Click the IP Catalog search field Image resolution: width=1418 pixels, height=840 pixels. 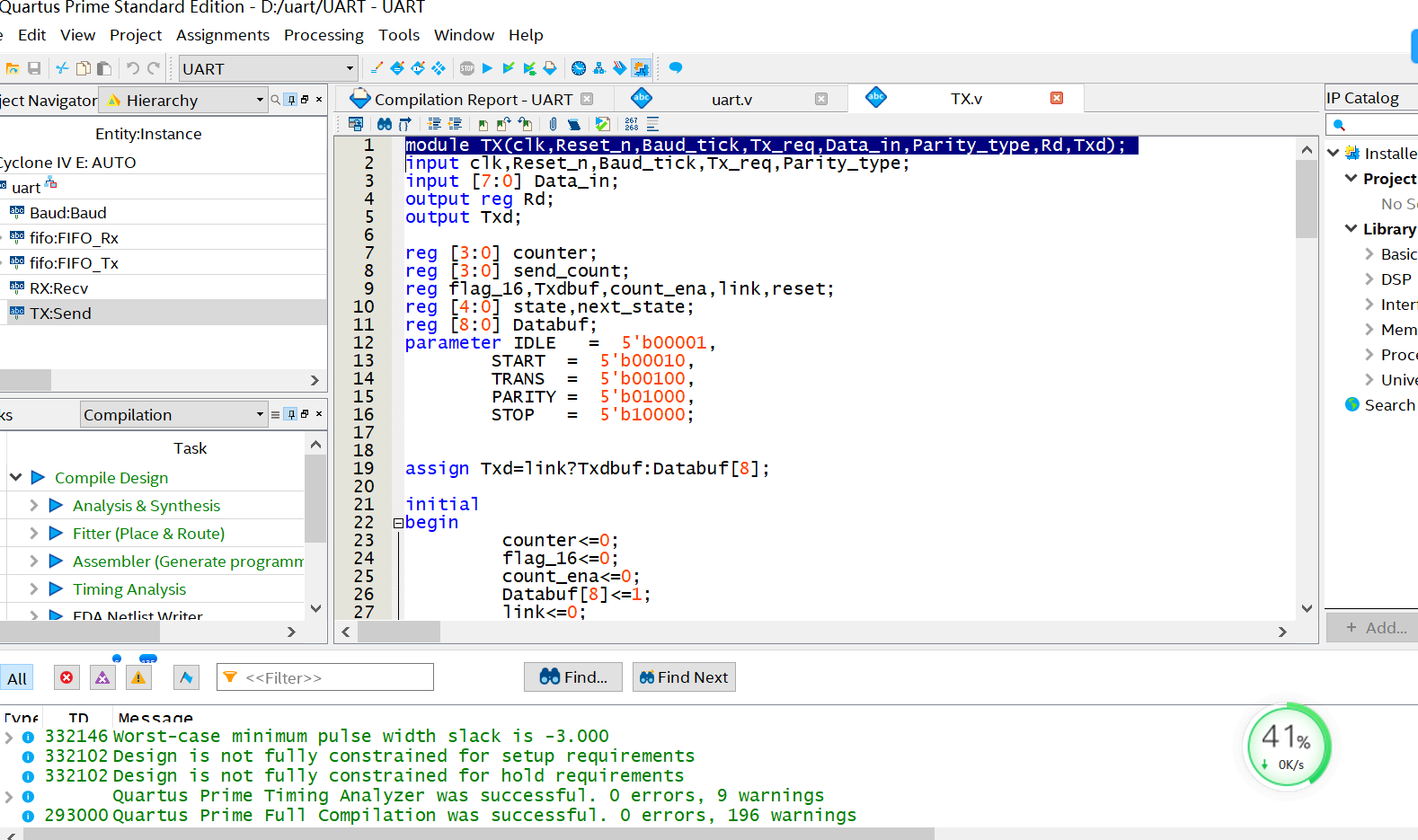[x=1372, y=125]
